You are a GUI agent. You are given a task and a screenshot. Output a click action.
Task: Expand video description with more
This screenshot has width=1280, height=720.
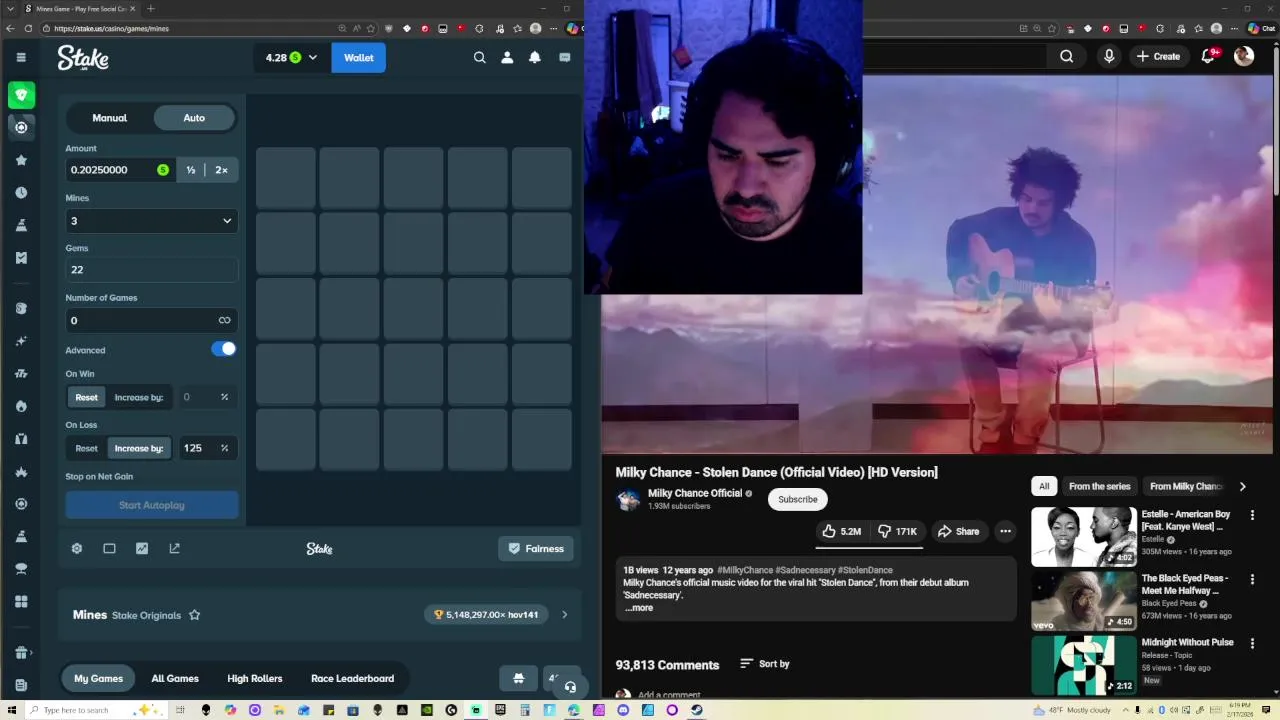639,608
